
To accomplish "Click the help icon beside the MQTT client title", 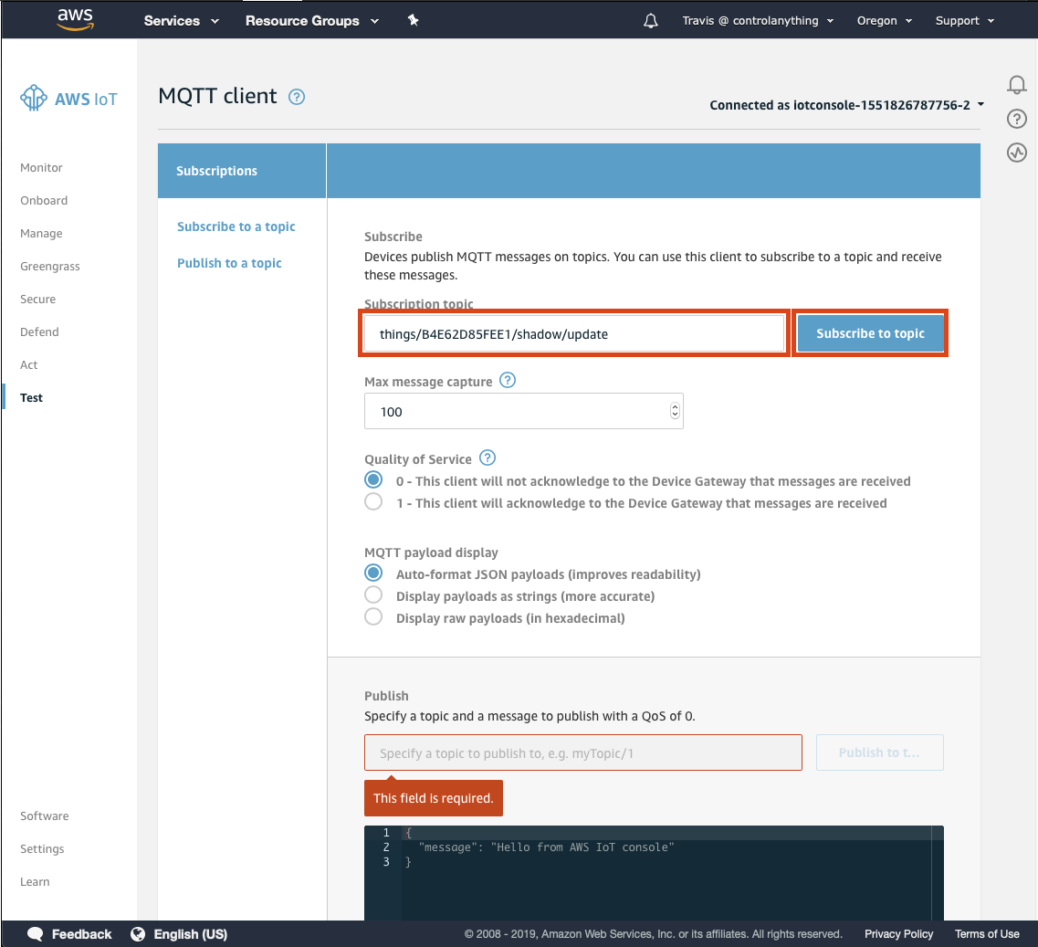I will point(295,96).
